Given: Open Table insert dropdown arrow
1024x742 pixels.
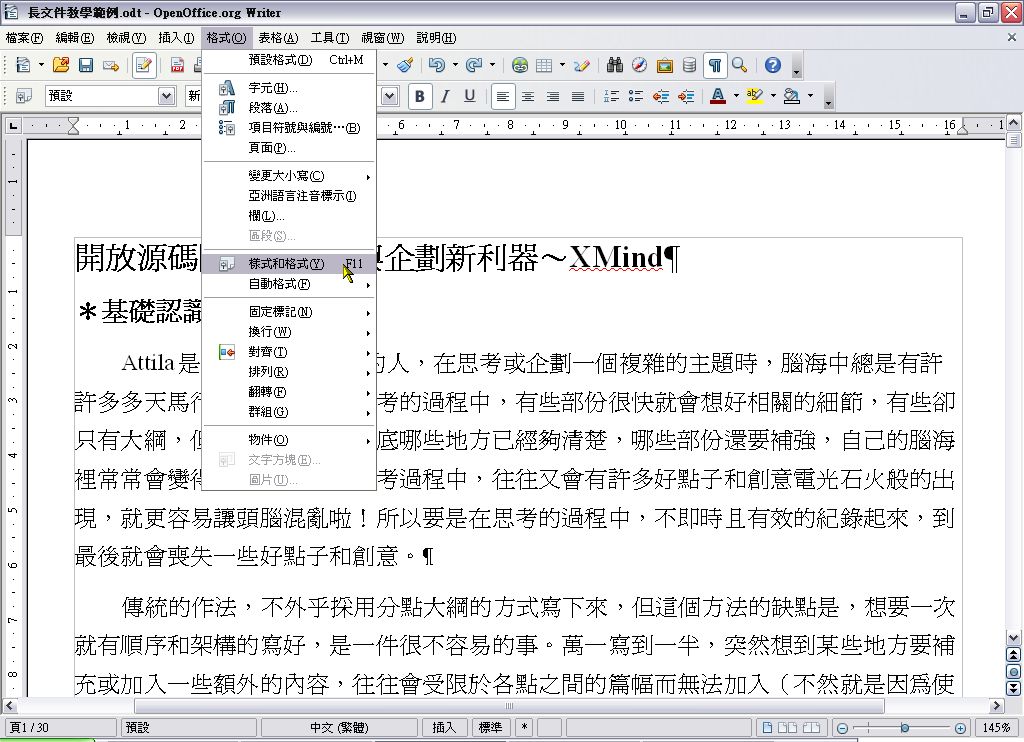Looking at the screenshot, I should pos(562,65).
